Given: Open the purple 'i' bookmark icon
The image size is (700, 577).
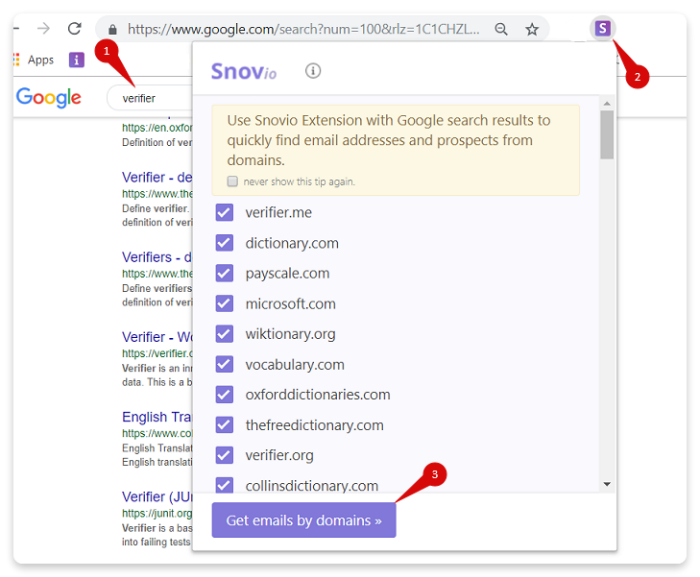Looking at the screenshot, I should [x=76, y=59].
